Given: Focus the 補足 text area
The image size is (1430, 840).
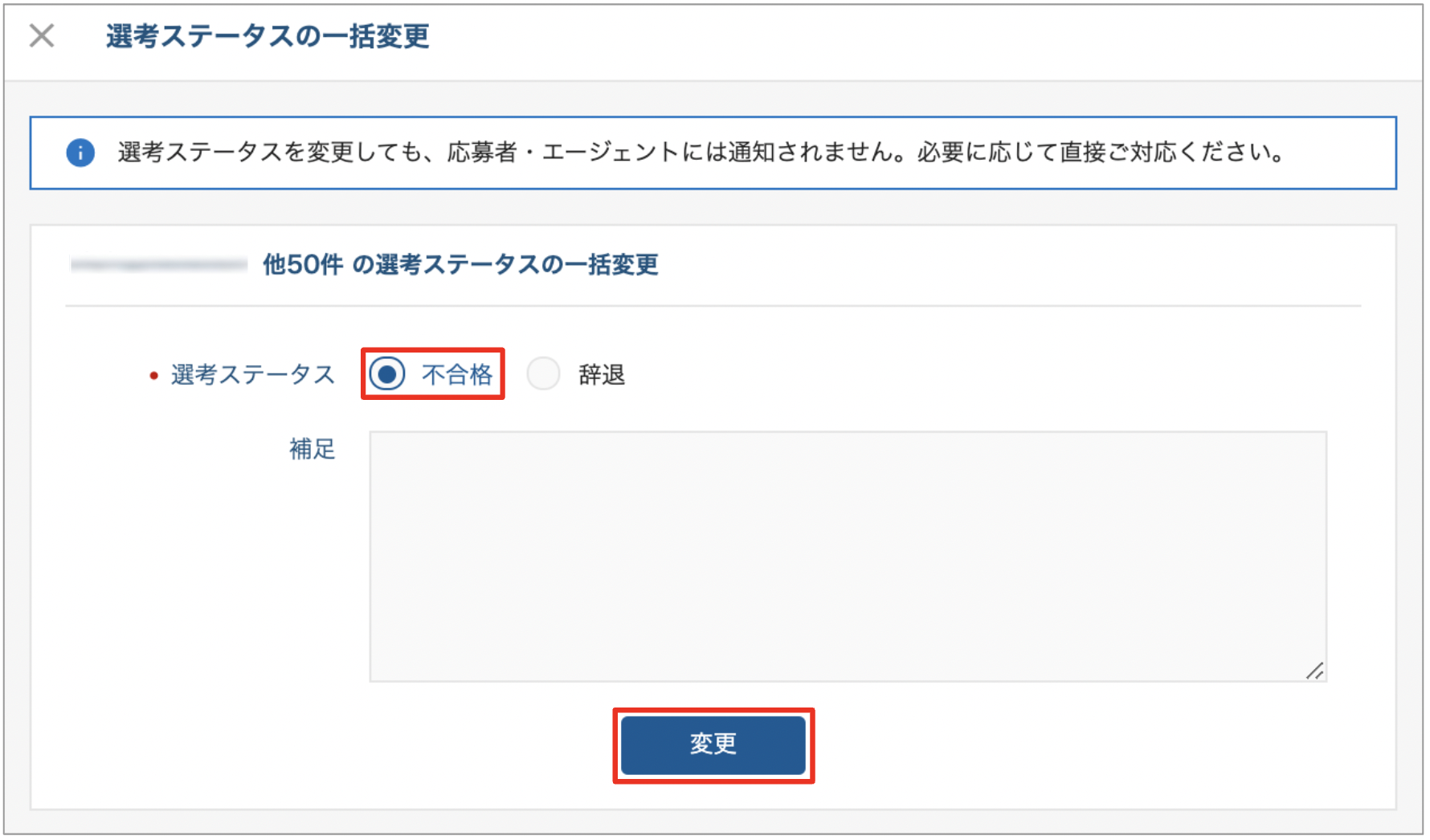Looking at the screenshot, I should [x=848, y=557].
